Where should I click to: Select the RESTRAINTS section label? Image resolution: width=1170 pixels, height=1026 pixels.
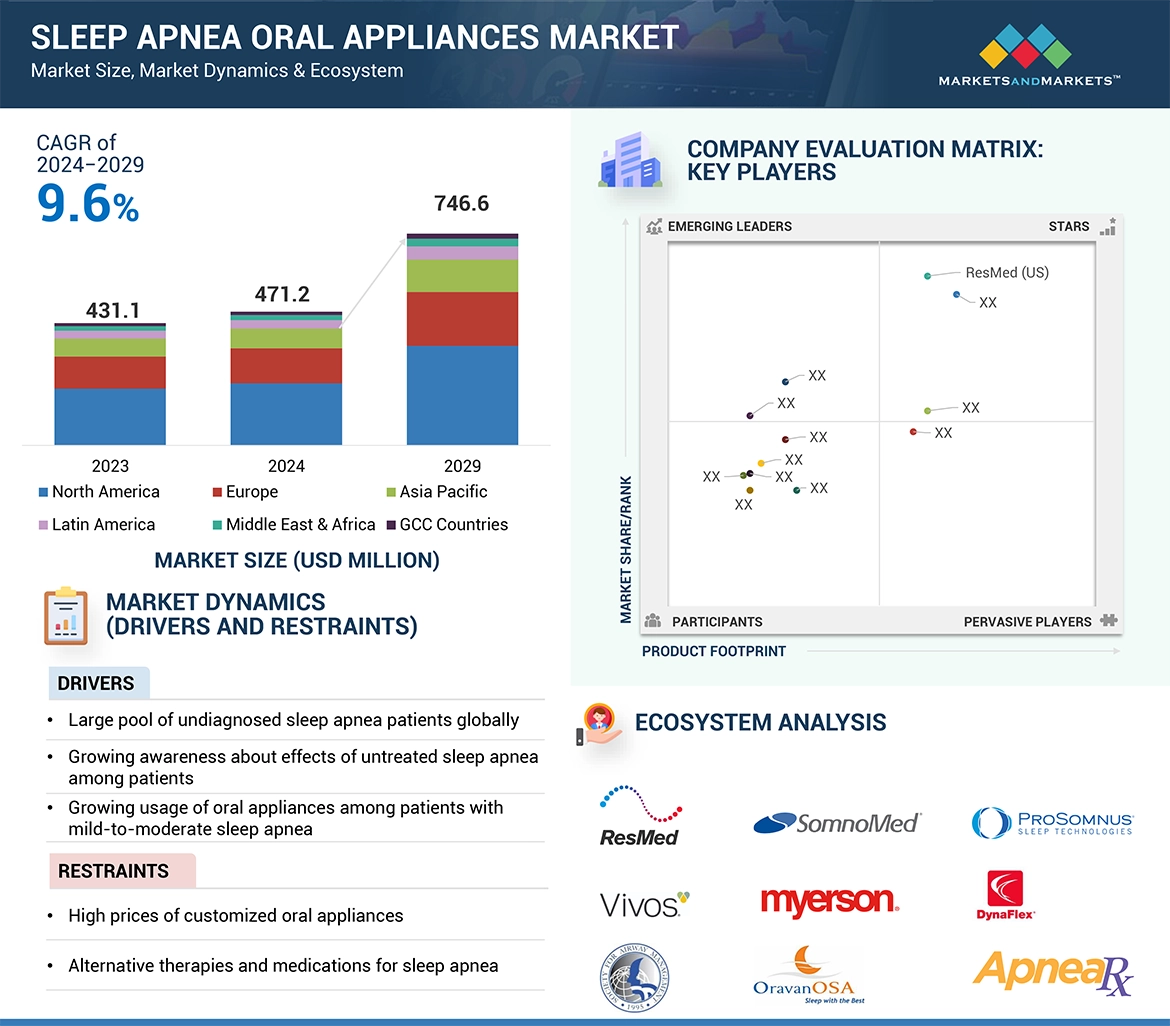pos(113,871)
